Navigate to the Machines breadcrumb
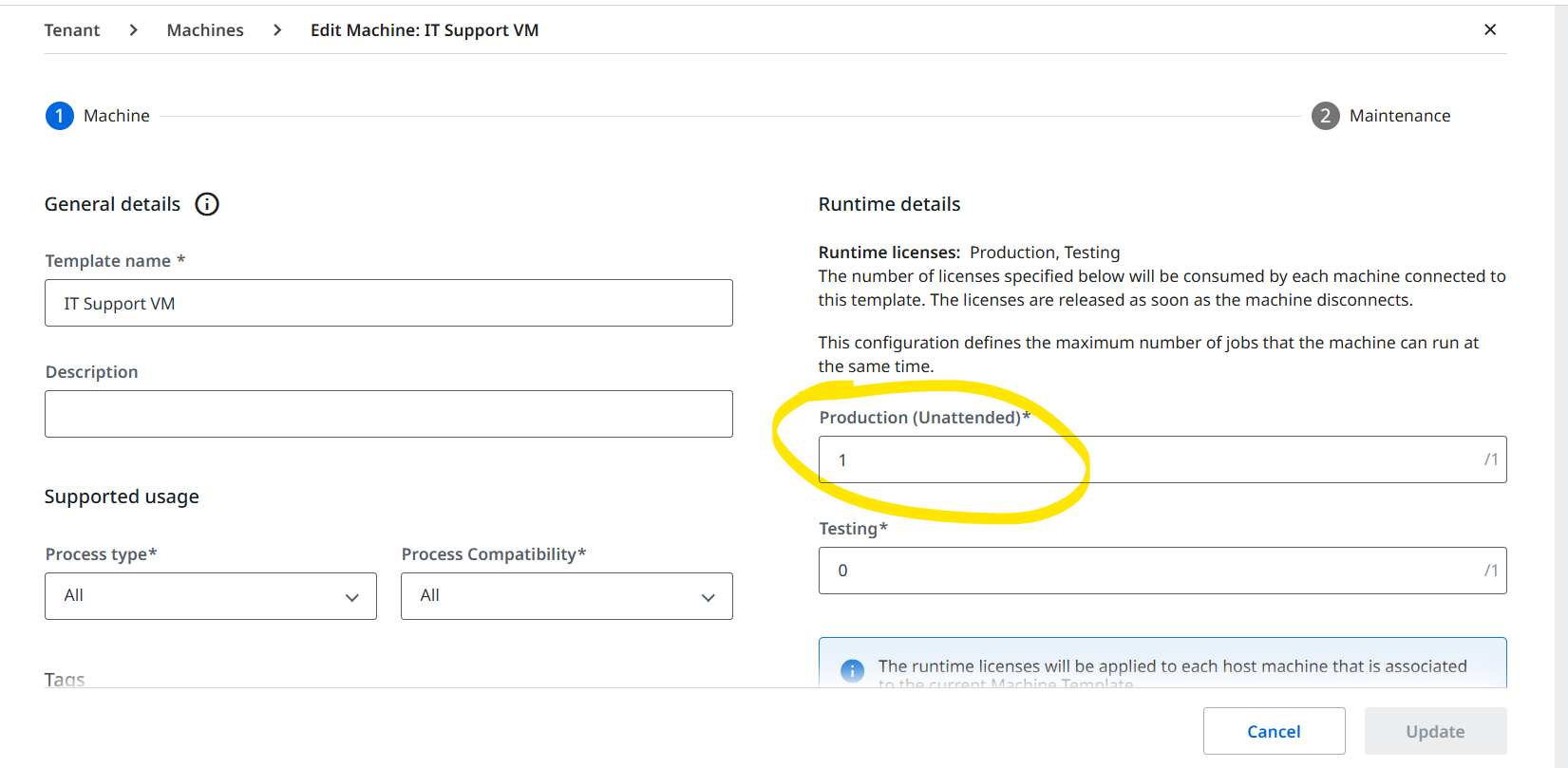The width and height of the screenshot is (1568, 768). (205, 30)
